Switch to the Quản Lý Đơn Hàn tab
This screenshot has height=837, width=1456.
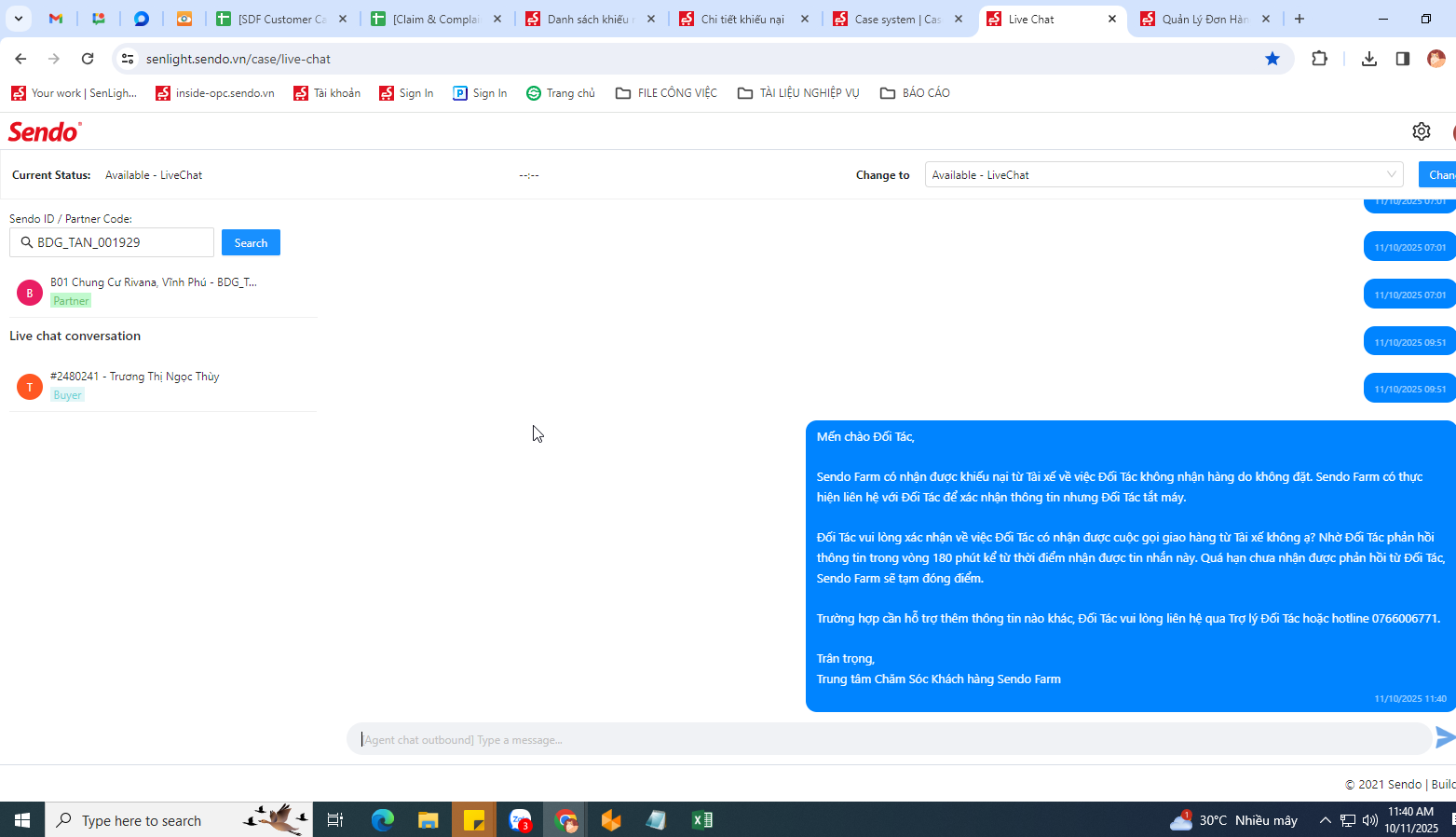(1204, 19)
